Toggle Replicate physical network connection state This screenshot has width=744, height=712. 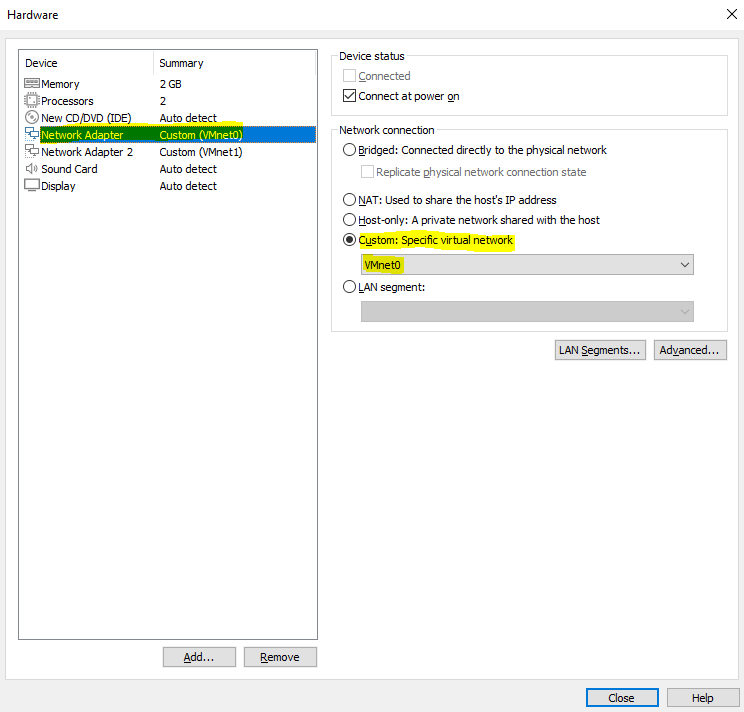pos(367,172)
